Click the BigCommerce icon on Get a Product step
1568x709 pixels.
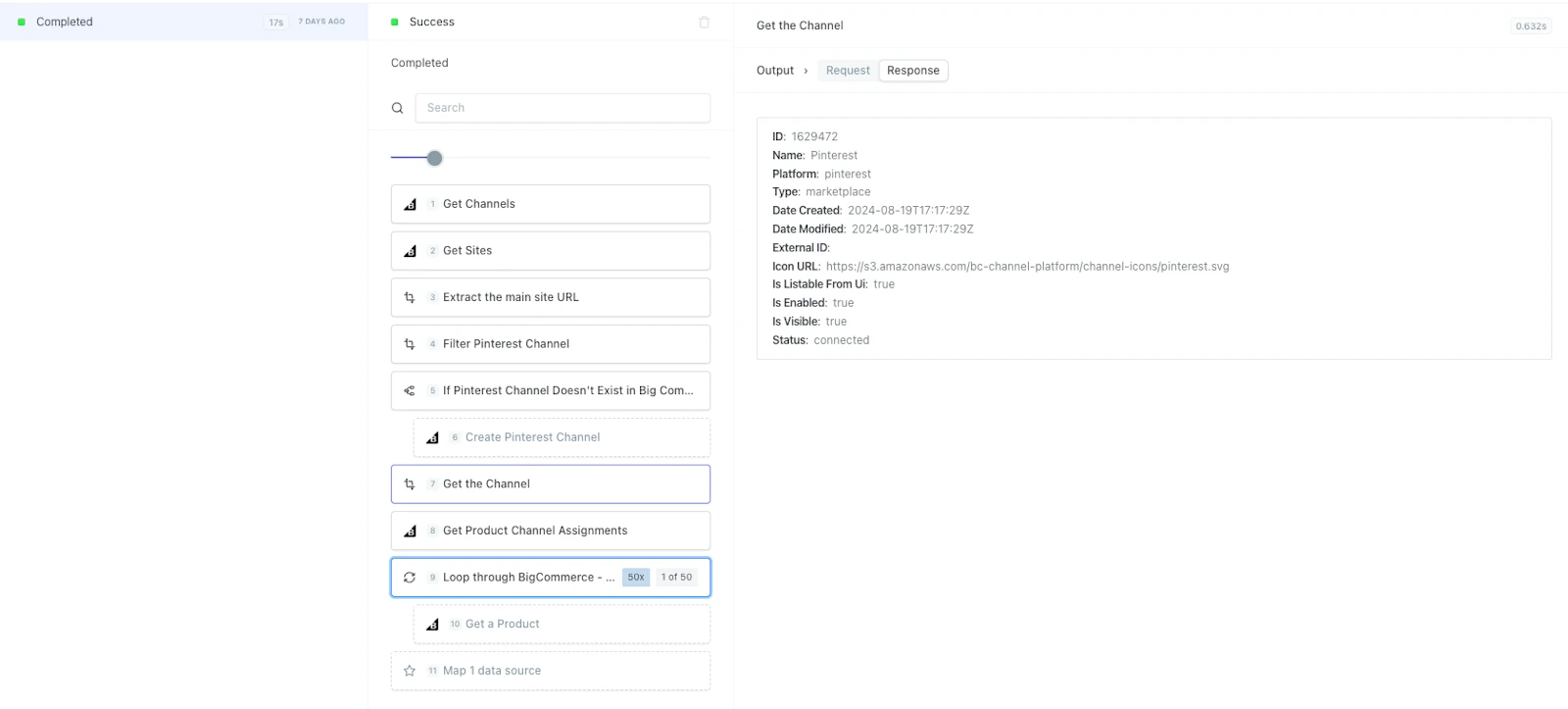pyautogui.click(x=432, y=625)
